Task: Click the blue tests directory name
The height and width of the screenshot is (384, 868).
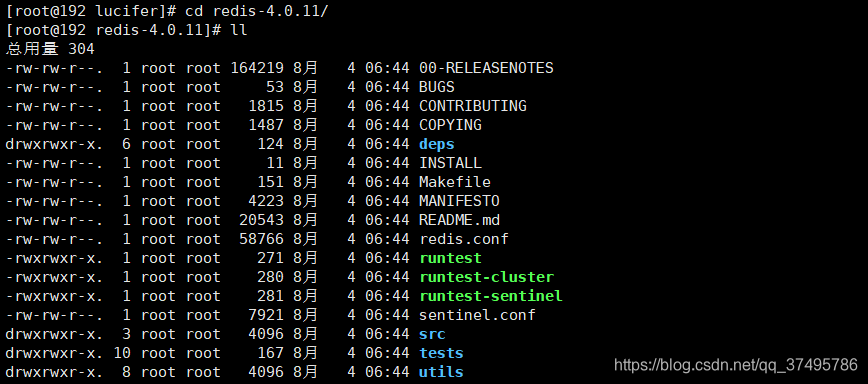Action: [441, 352]
